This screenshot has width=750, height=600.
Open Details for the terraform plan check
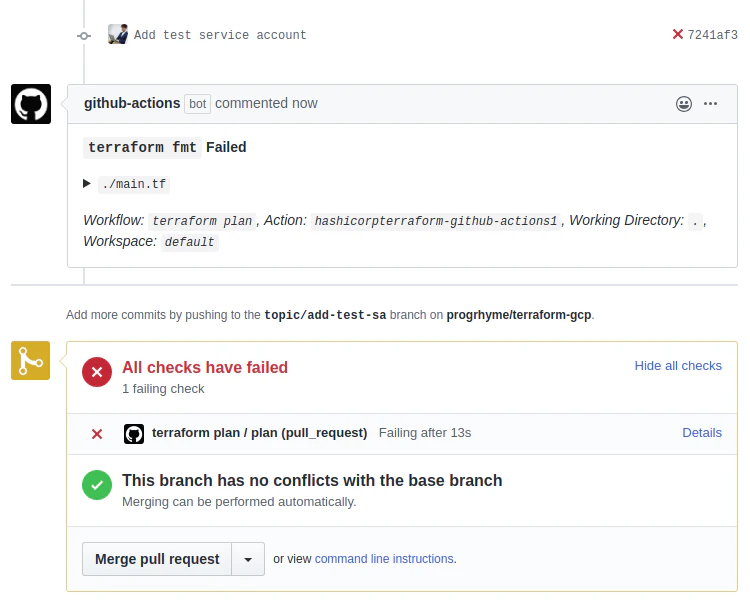[702, 433]
